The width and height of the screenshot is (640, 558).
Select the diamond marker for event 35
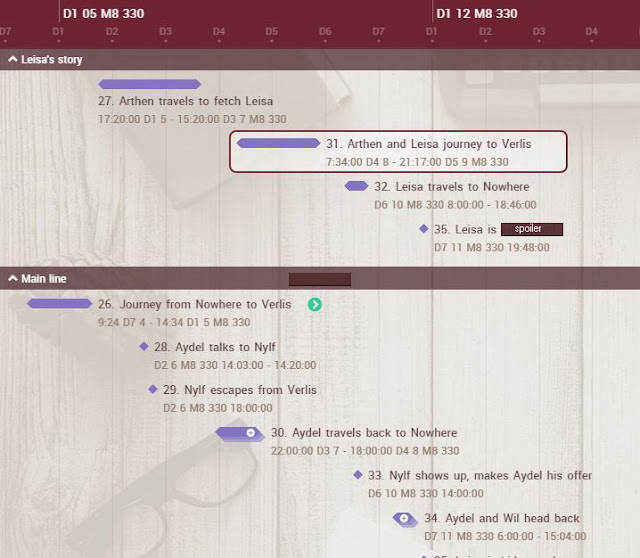(x=424, y=229)
